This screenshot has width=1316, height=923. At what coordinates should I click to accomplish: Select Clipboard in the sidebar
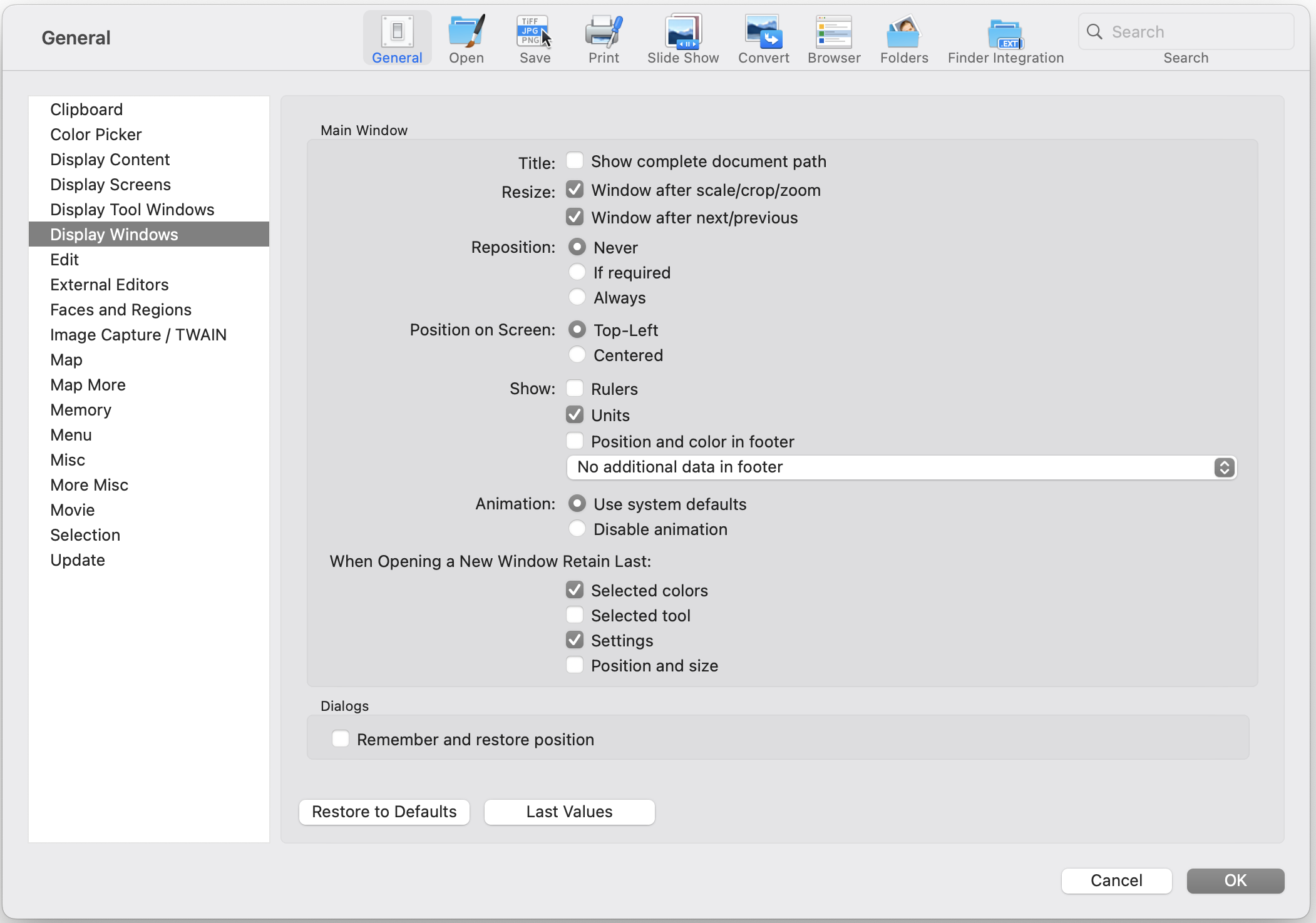(149, 110)
